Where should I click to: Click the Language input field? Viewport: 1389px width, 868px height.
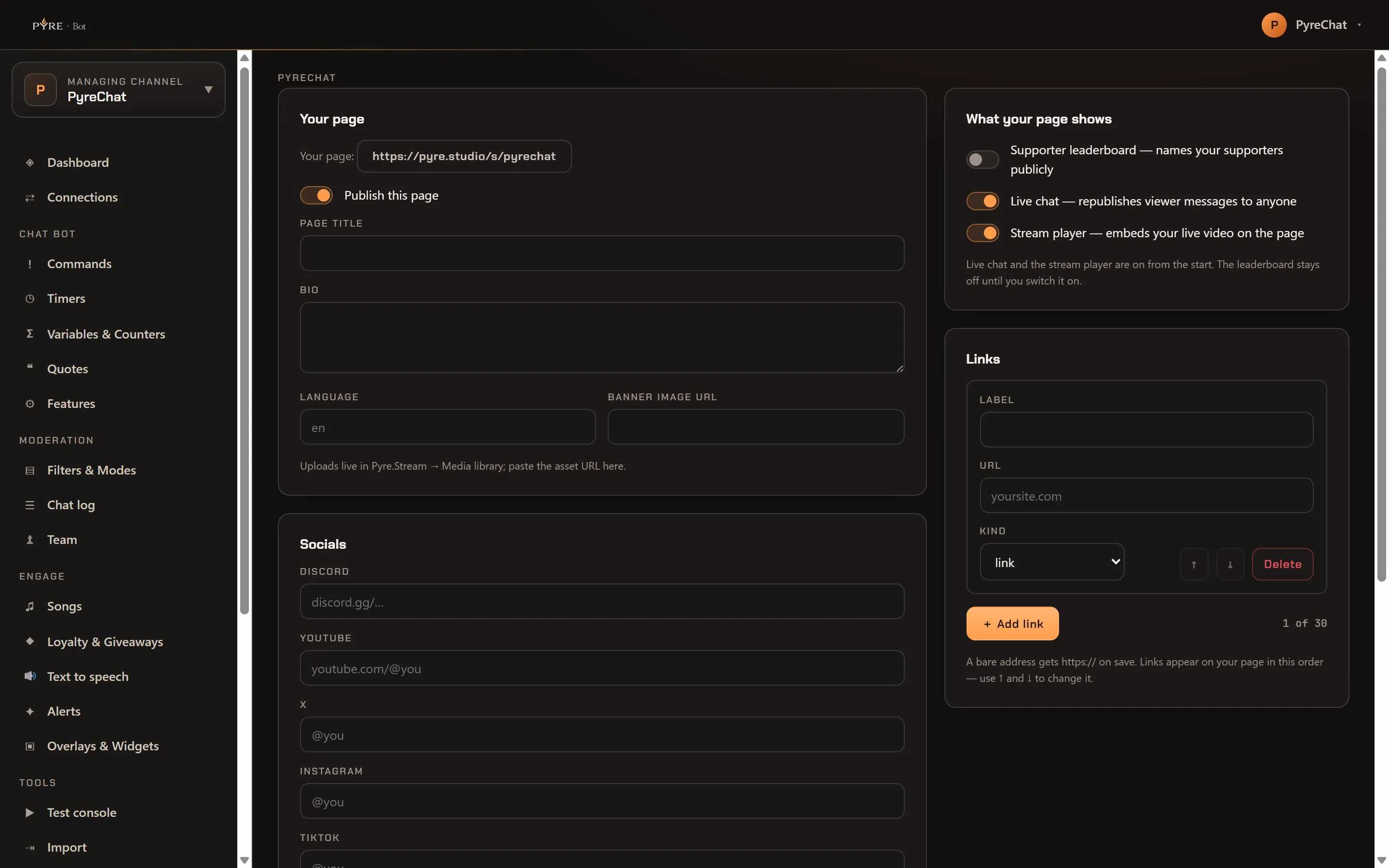pyautogui.click(x=448, y=427)
